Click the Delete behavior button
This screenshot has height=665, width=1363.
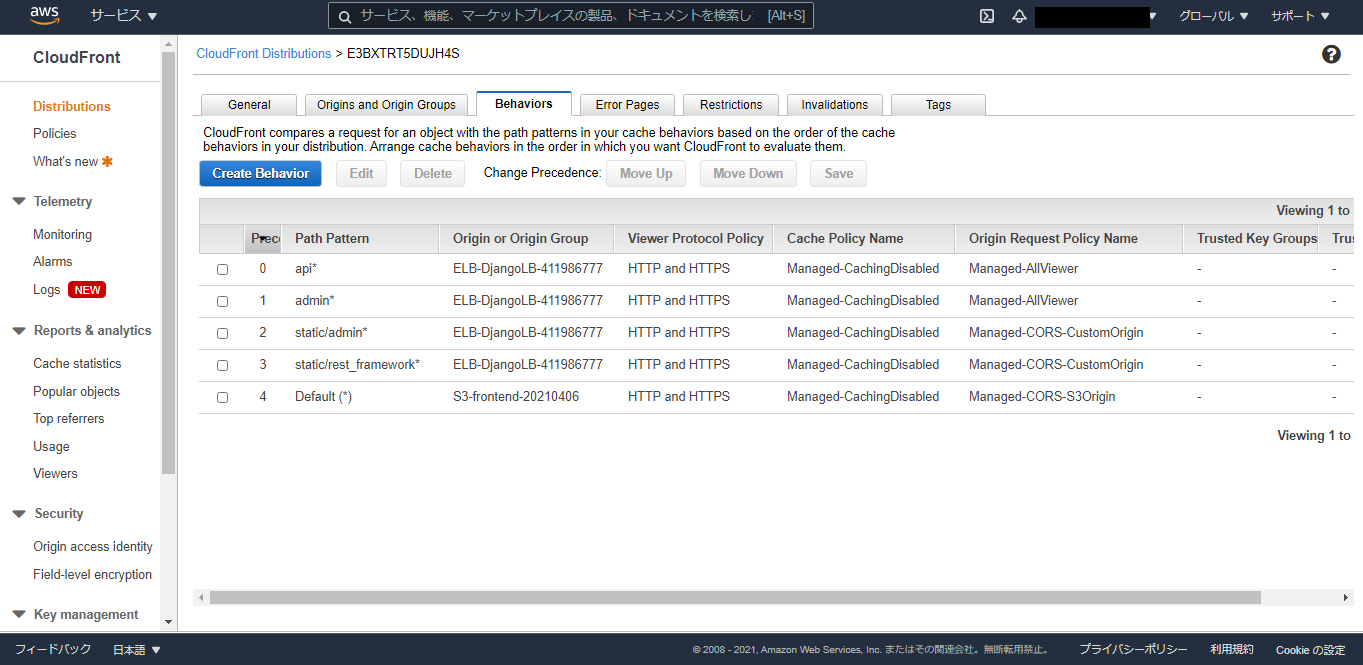433,173
